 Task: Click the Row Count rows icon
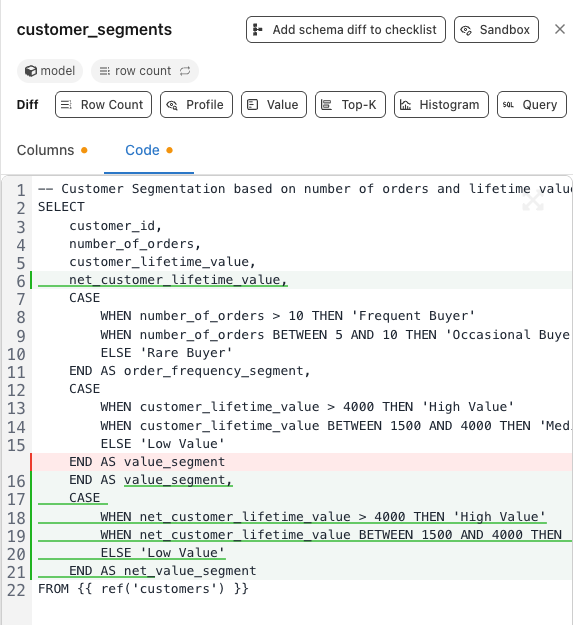pyautogui.click(x=66, y=105)
